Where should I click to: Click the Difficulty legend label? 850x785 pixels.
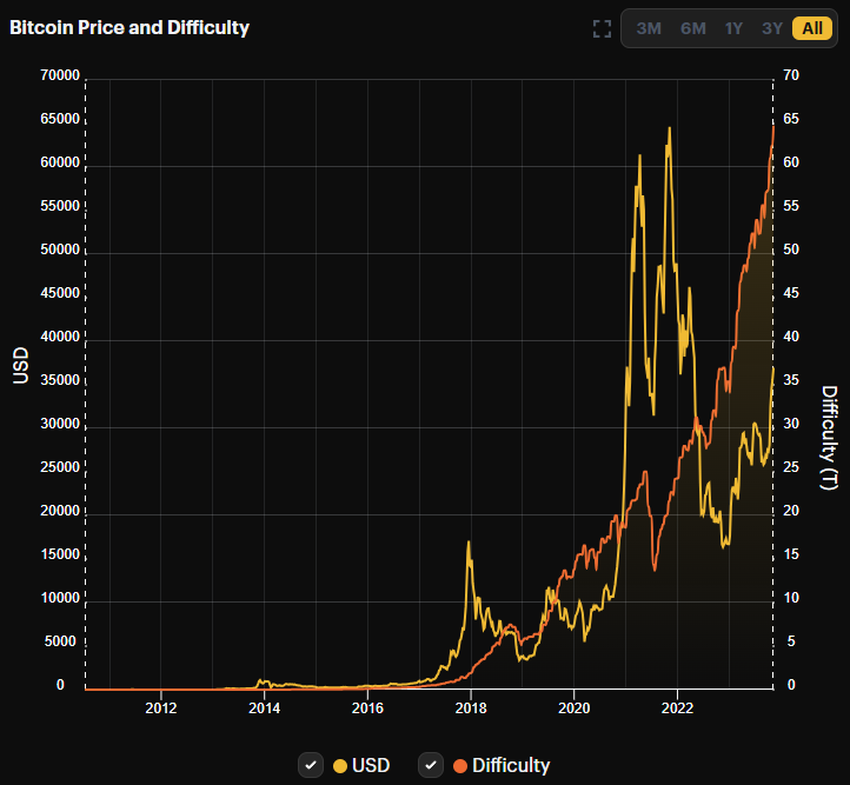tap(511, 765)
